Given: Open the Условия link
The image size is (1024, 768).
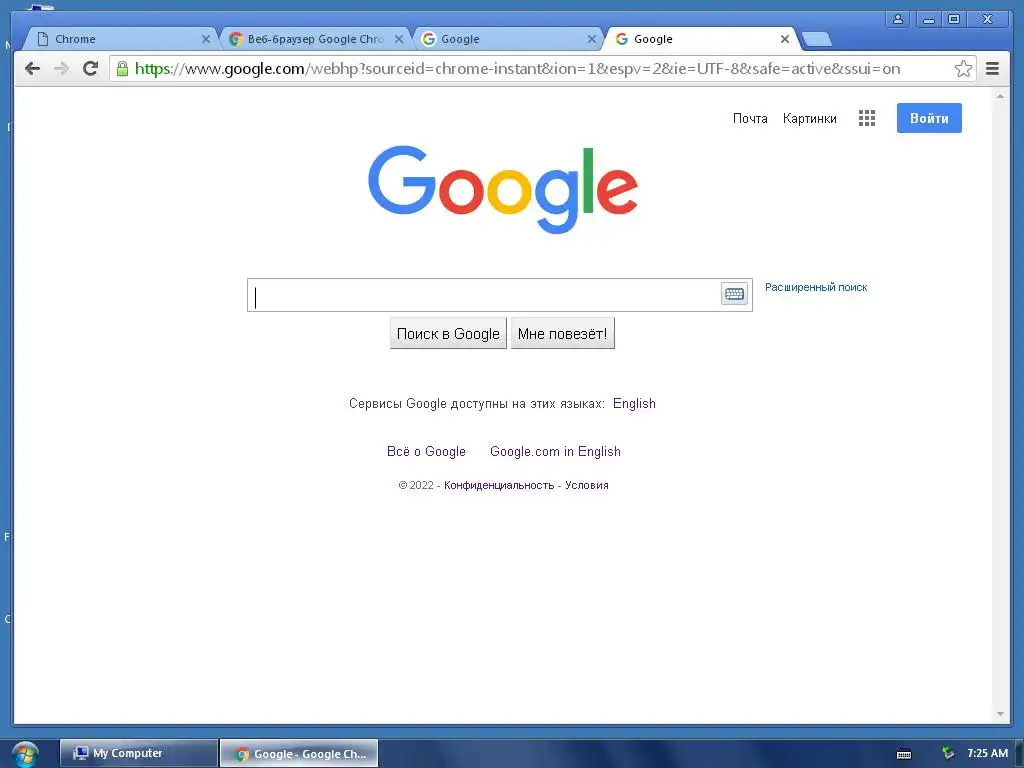Looking at the screenshot, I should pyautogui.click(x=586, y=485).
